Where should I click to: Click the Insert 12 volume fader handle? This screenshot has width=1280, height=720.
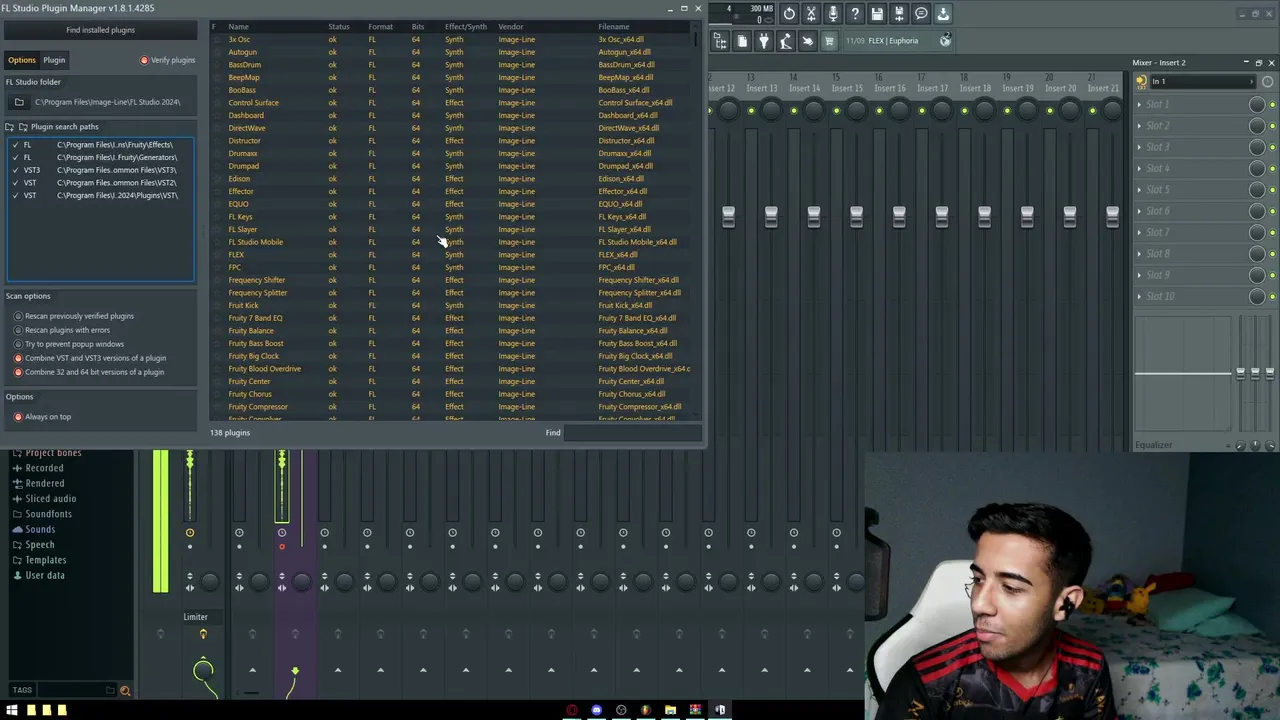coord(728,216)
